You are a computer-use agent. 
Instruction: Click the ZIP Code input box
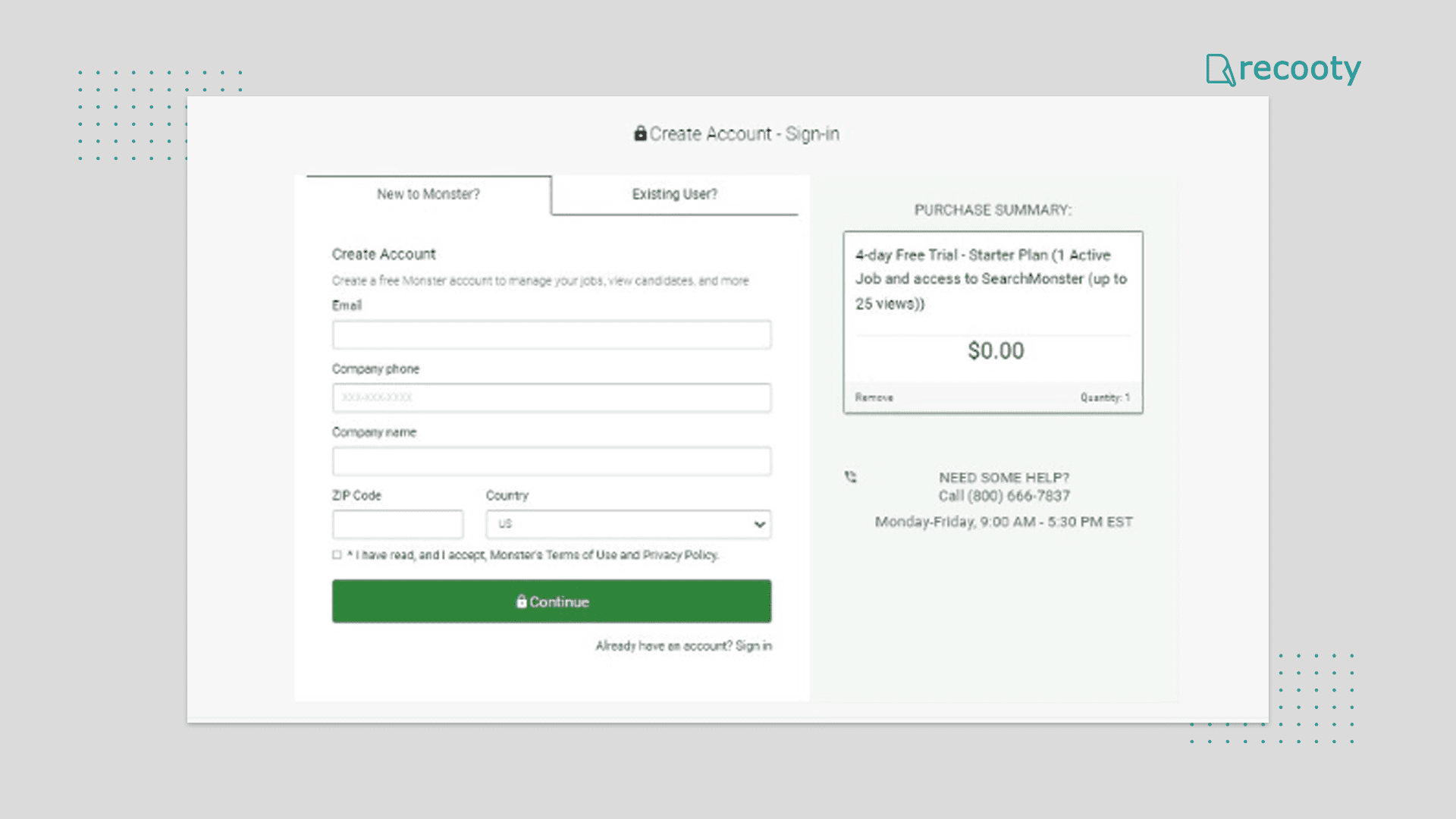pos(397,524)
